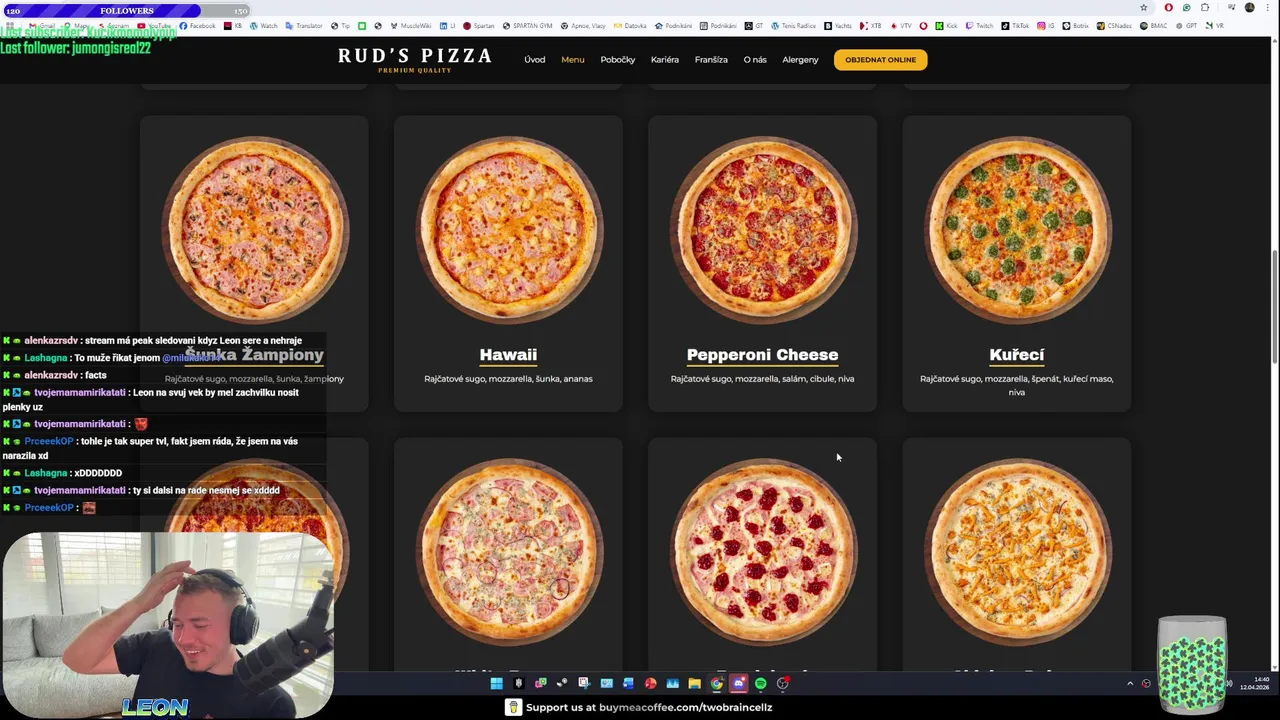1280x720 pixels.
Task: Select the Šunka Žampiony pizza image
Action: tap(254, 230)
